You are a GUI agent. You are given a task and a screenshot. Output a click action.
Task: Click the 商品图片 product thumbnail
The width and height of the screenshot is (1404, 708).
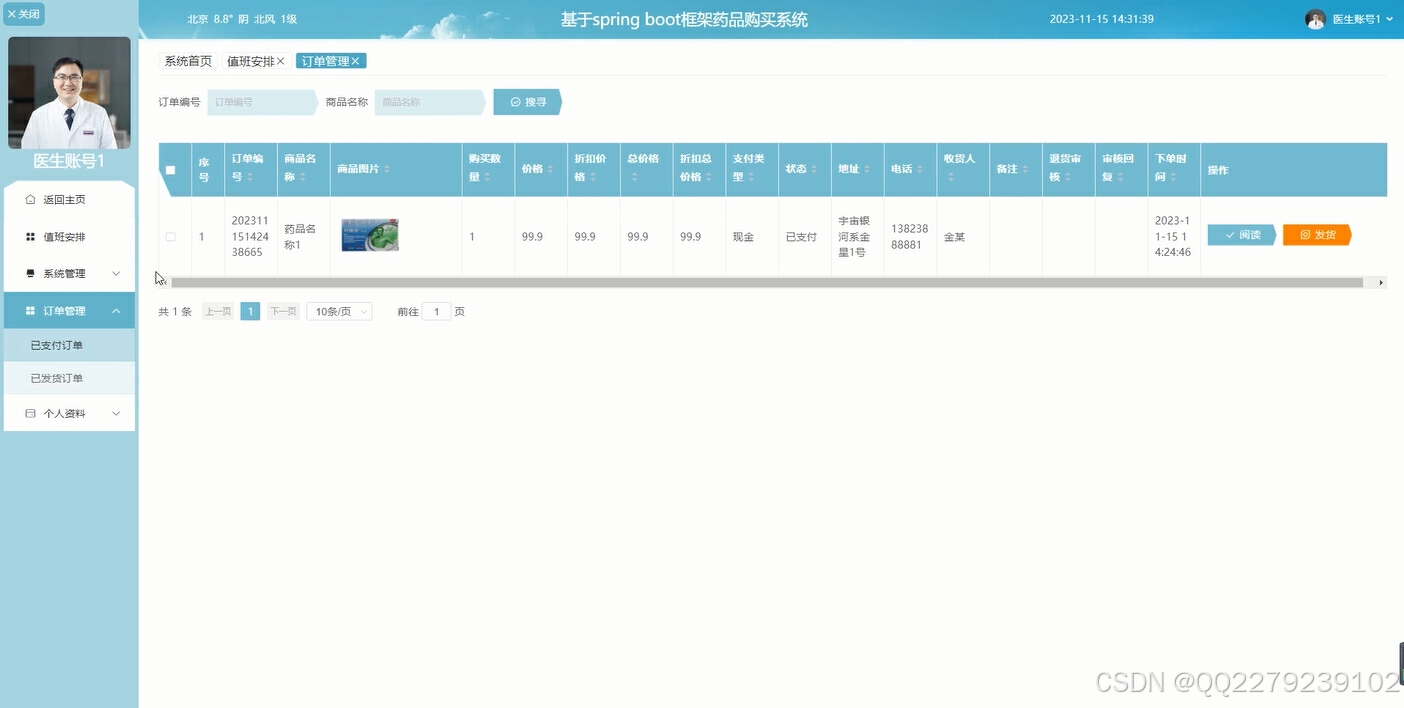(x=369, y=234)
